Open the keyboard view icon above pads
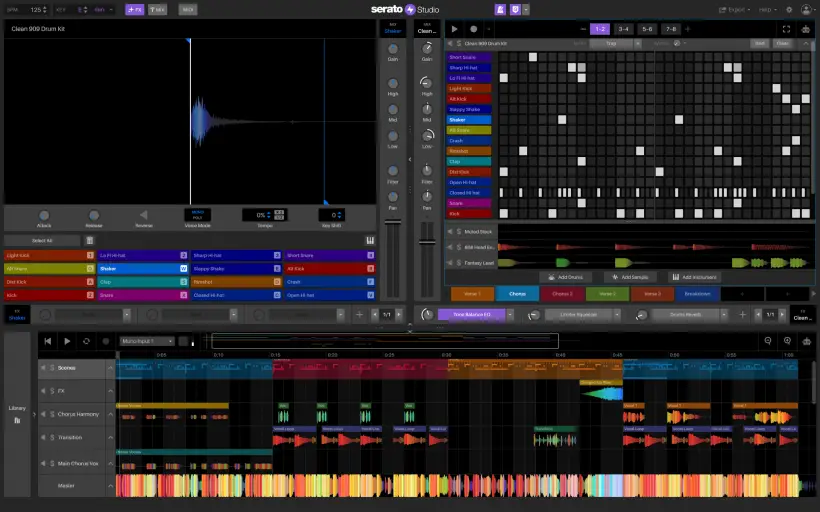 tap(370, 240)
